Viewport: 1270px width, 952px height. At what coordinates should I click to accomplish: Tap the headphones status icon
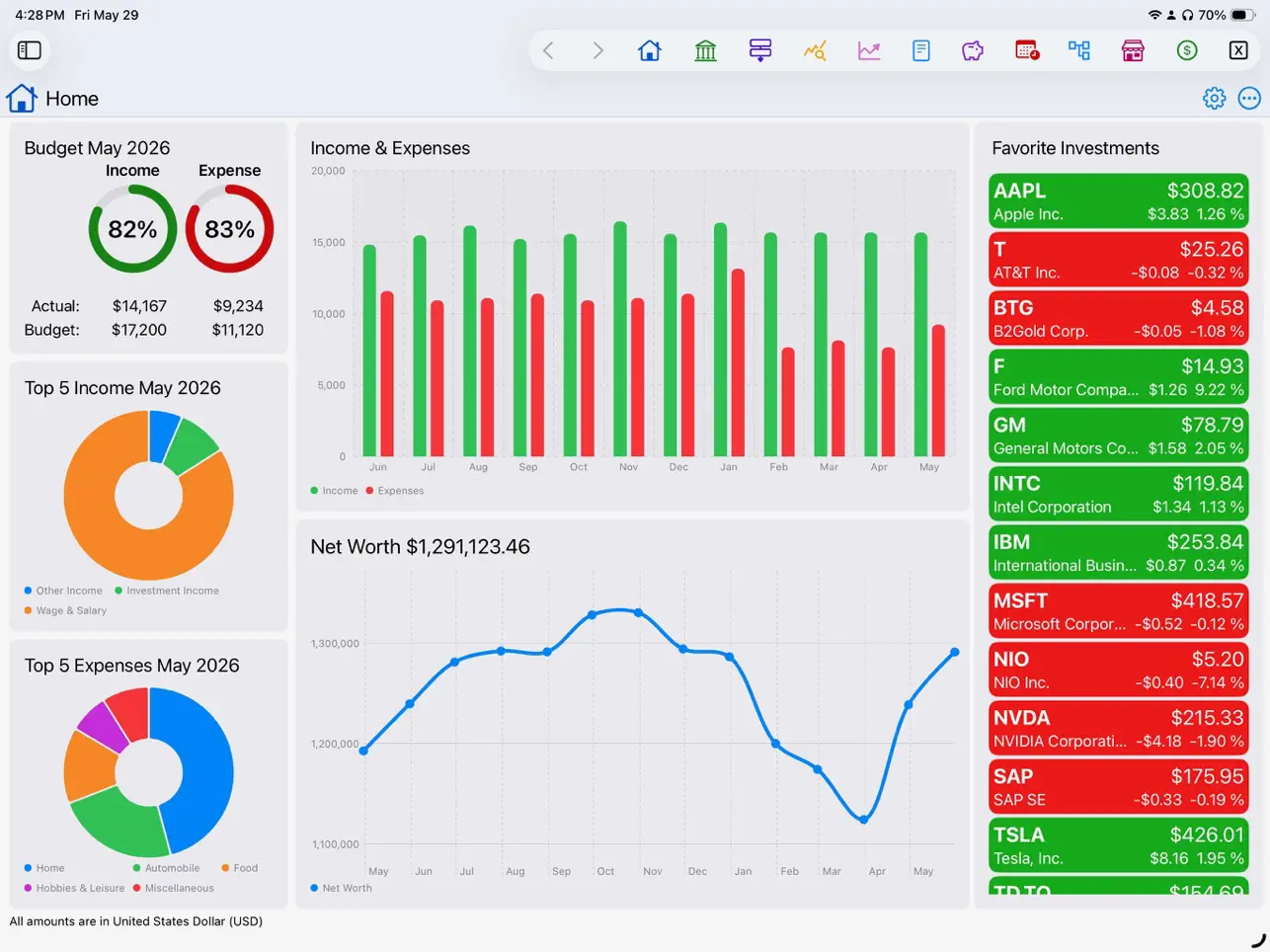[1188, 15]
